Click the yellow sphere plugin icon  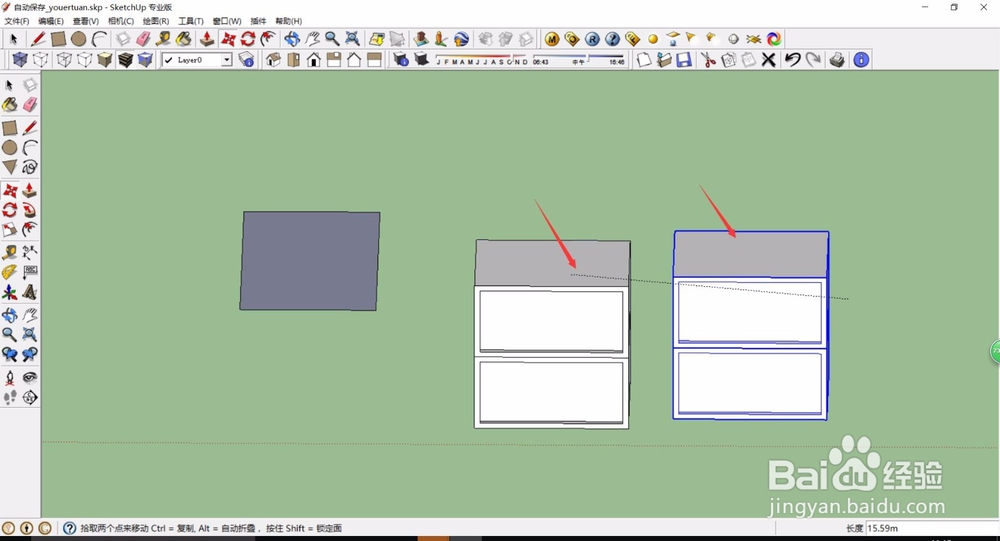coord(652,40)
